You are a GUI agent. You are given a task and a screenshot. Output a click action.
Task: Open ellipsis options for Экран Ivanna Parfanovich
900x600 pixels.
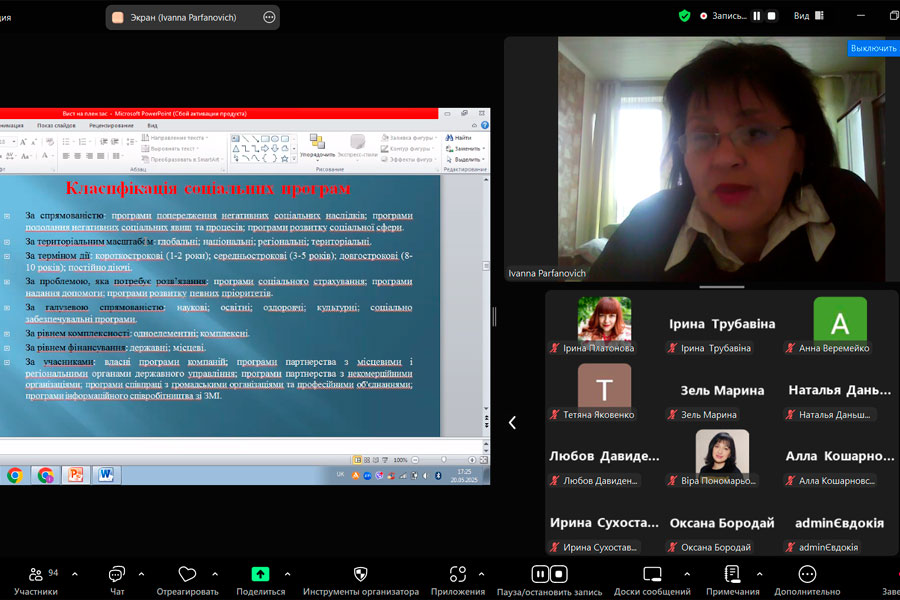pos(269,17)
